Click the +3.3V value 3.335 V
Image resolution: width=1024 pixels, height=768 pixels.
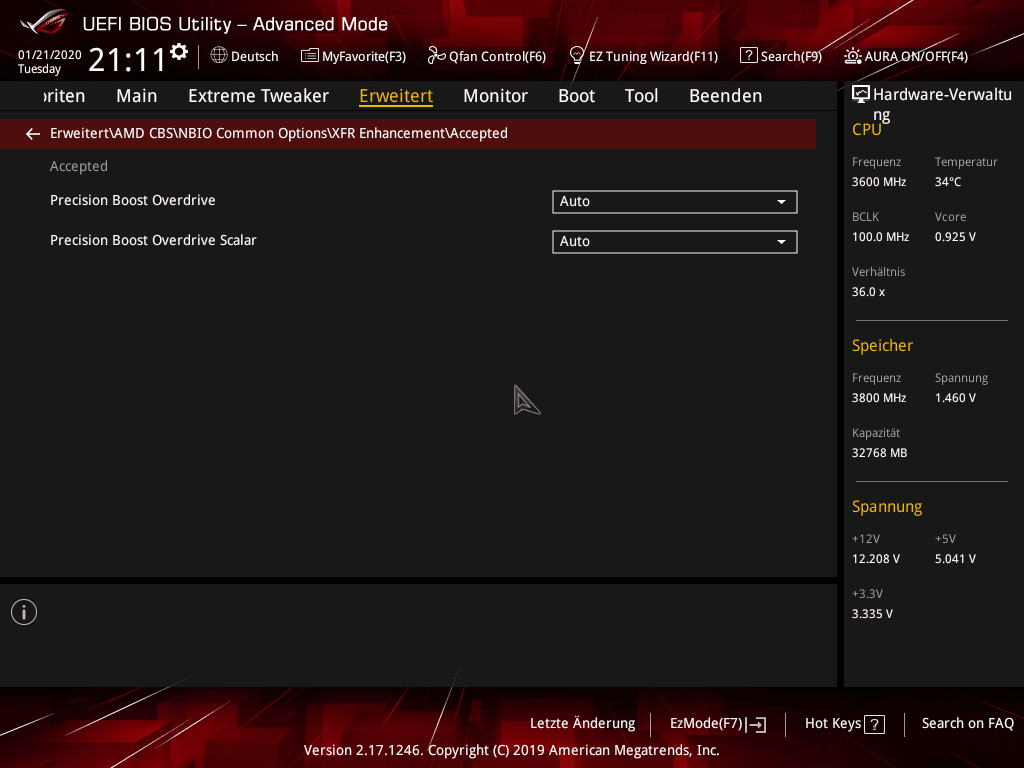pyautogui.click(x=872, y=614)
